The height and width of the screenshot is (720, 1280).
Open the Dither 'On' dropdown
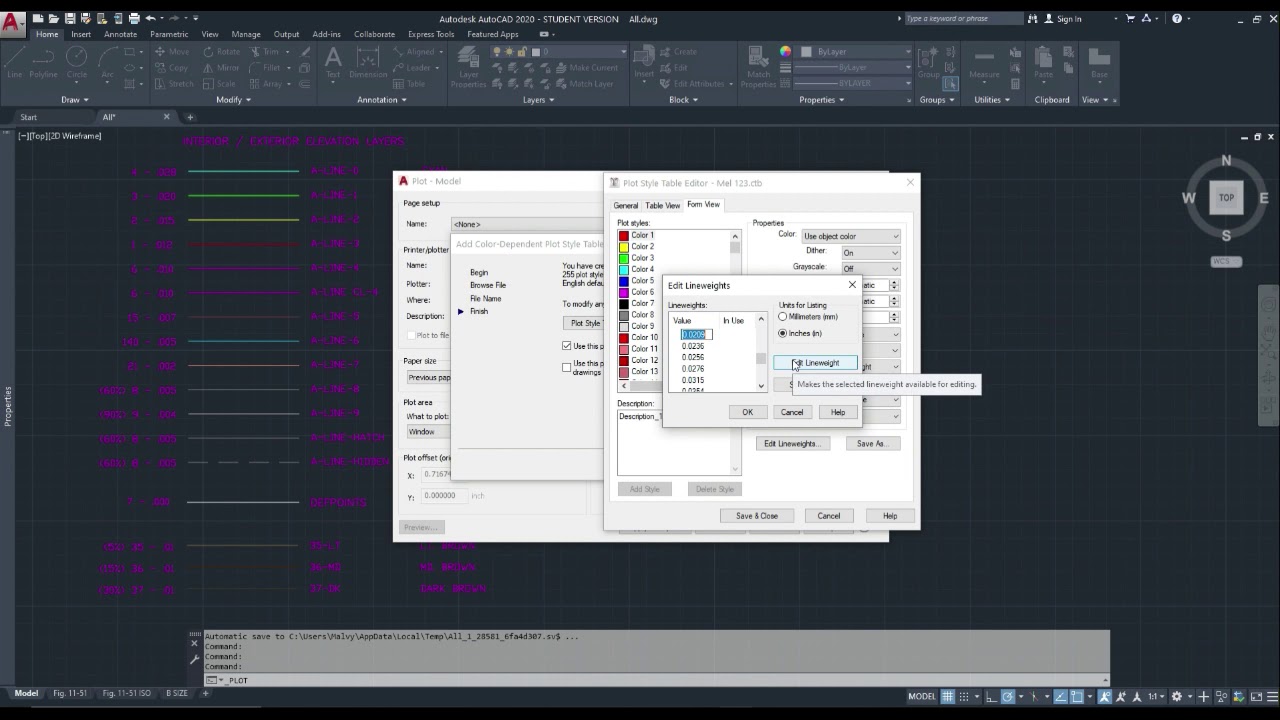pyautogui.click(x=870, y=252)
